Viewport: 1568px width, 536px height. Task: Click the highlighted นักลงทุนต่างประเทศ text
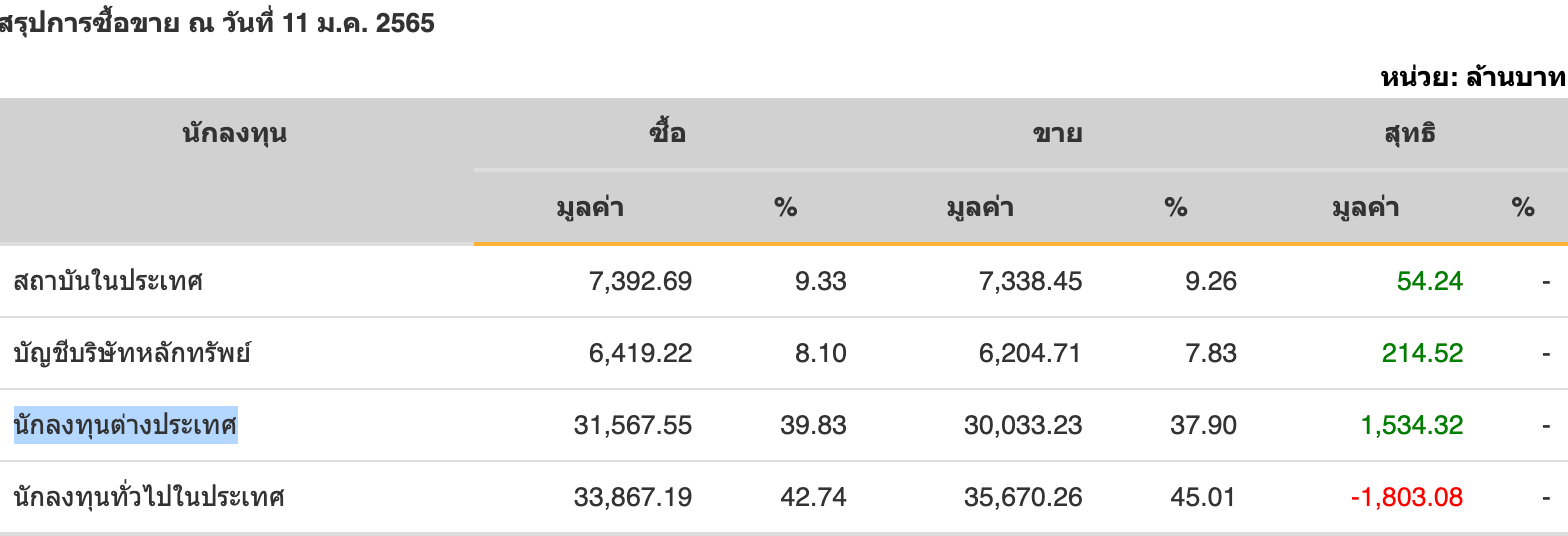click(x=126, y=425)
